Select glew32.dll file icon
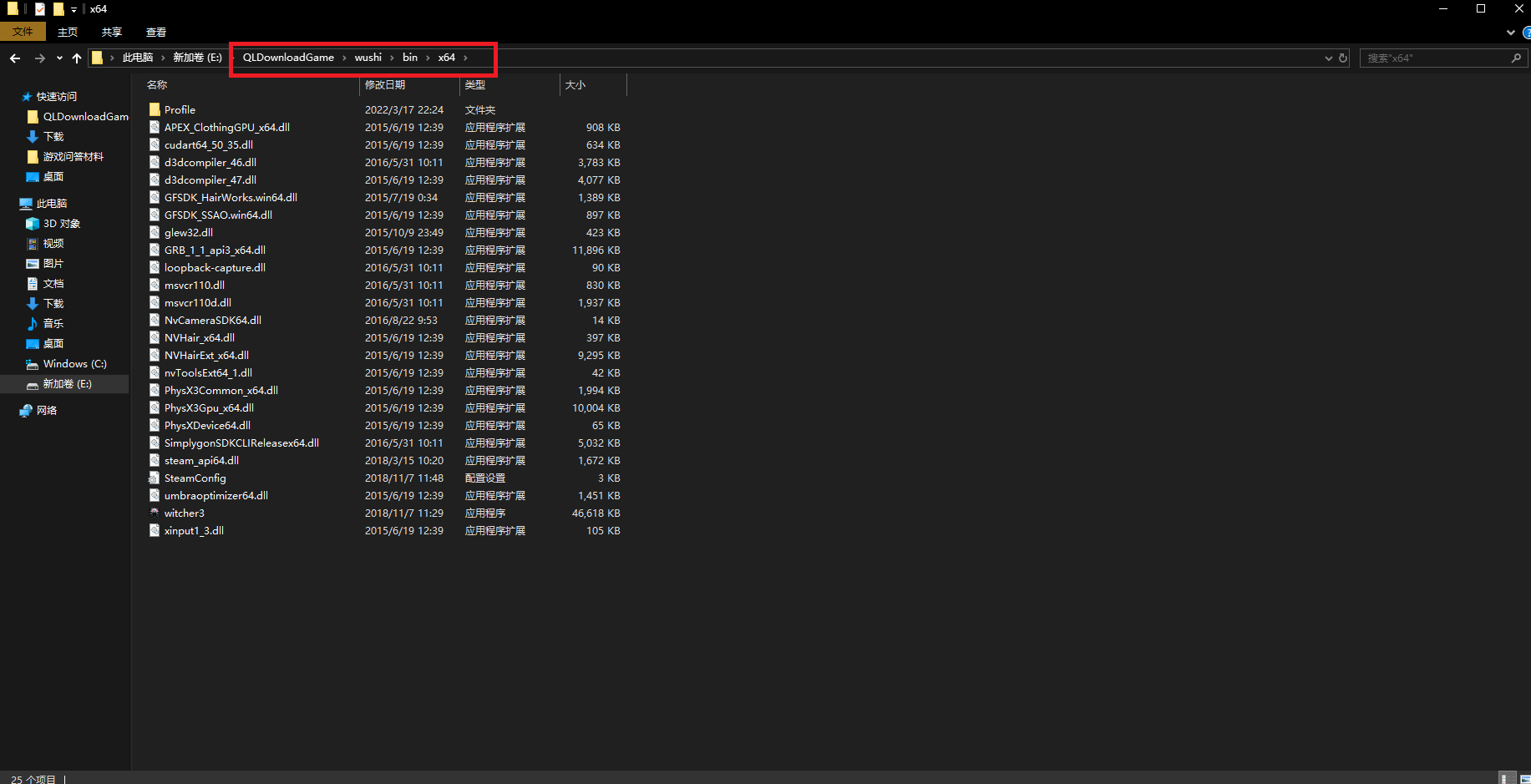The height and width of the screenshot is (784, 1531). pos(155,232)
